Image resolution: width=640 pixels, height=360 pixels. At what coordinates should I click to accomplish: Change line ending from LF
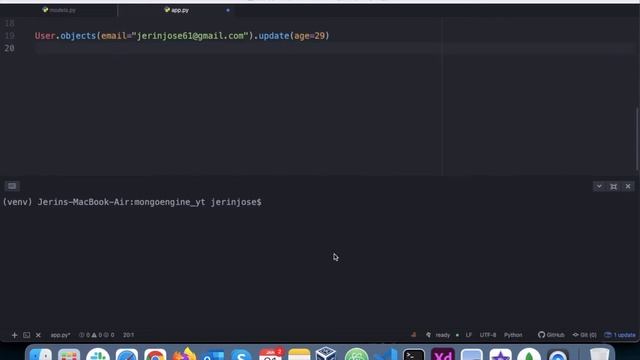click(469, 335)
